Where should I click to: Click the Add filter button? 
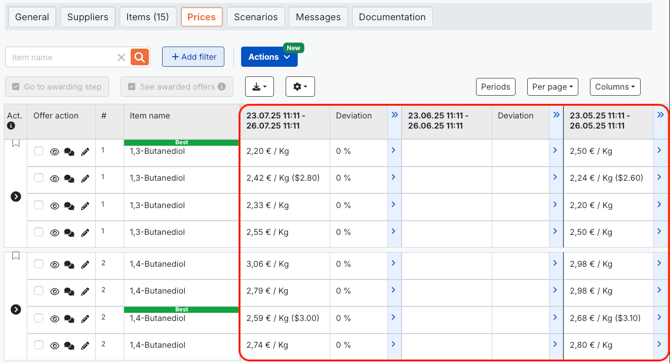coord(193,57)
